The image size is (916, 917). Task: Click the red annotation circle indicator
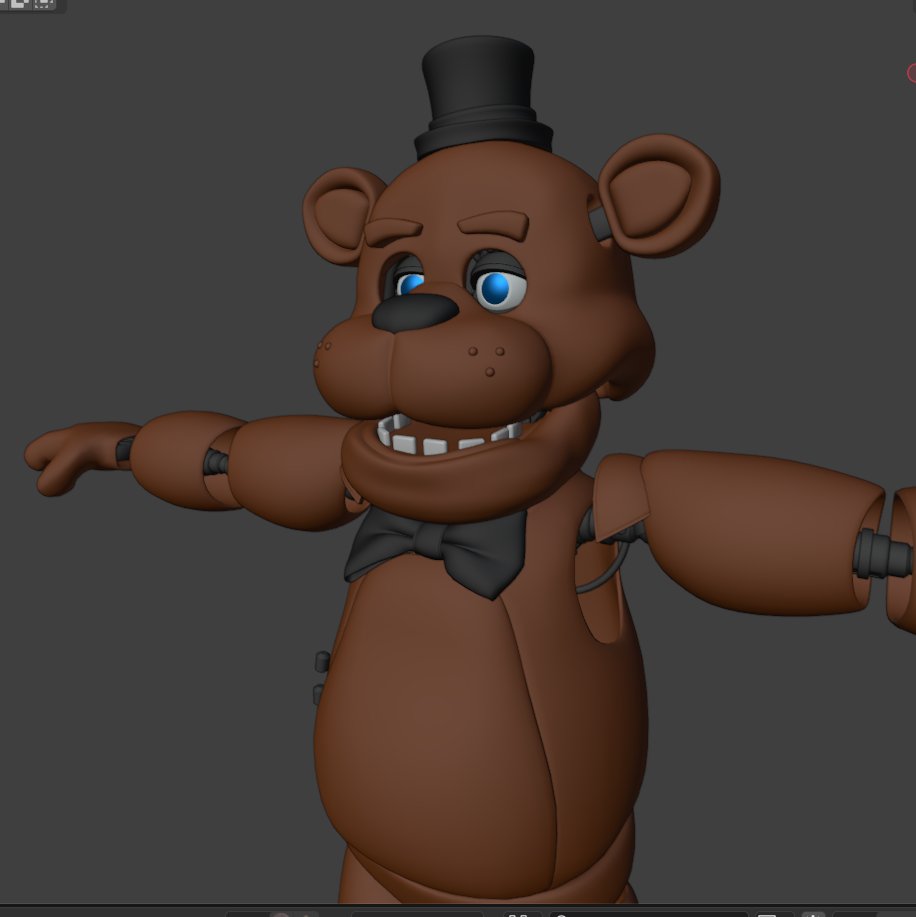(x=911, y=73)
